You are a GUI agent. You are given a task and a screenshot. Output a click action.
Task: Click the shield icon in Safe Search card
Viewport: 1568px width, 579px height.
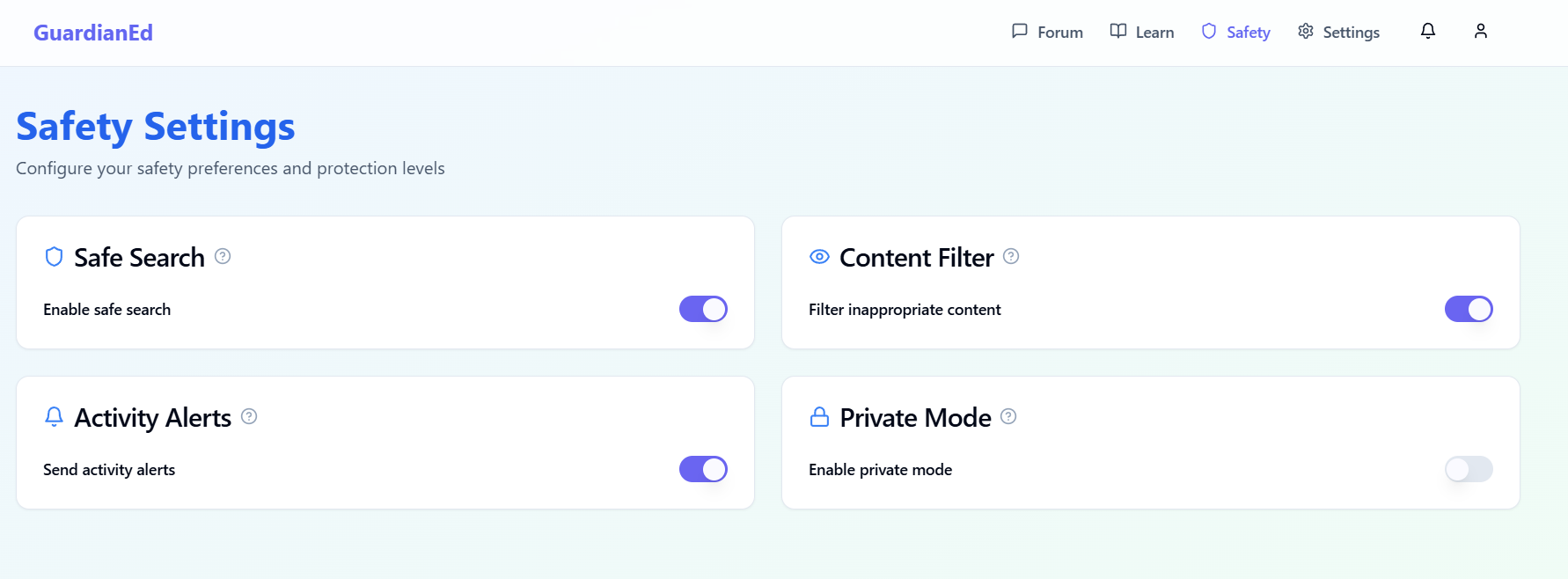pos(54,257)
